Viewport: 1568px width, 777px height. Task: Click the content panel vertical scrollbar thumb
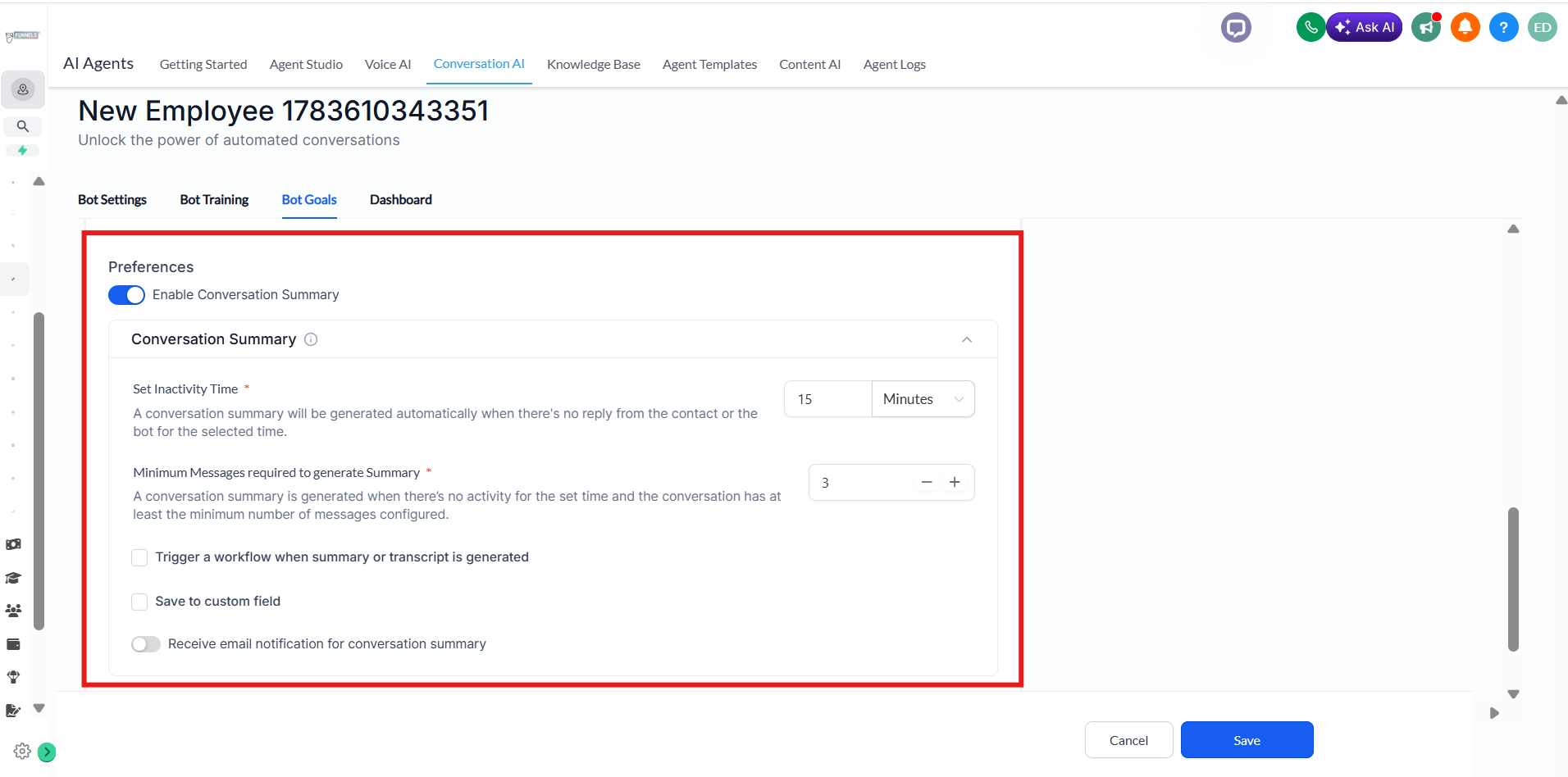click(1513, 579)
